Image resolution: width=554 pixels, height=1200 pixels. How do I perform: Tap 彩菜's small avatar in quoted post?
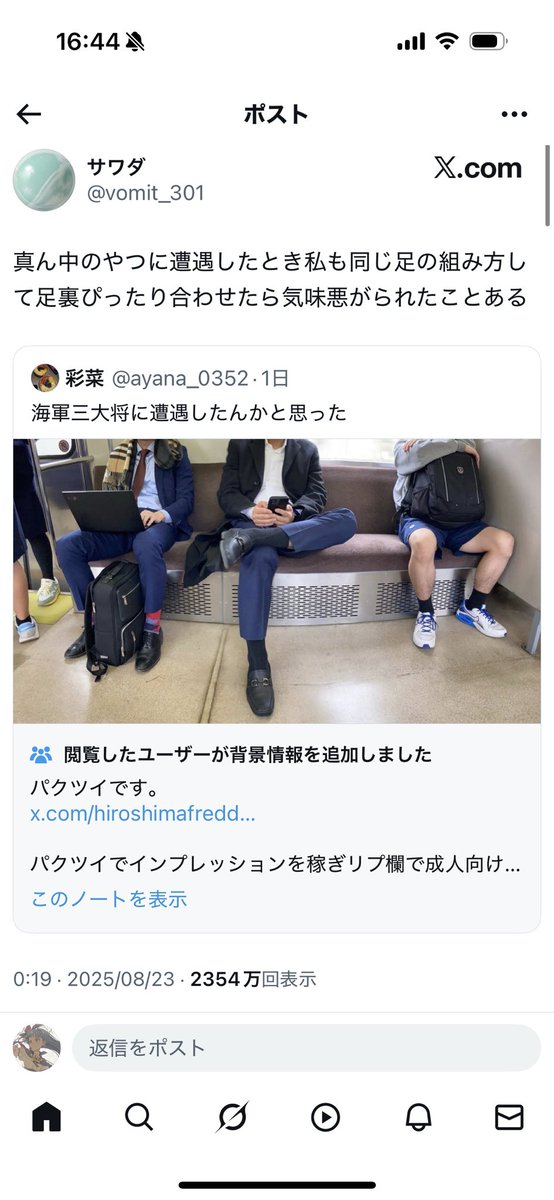pos(44,378)
